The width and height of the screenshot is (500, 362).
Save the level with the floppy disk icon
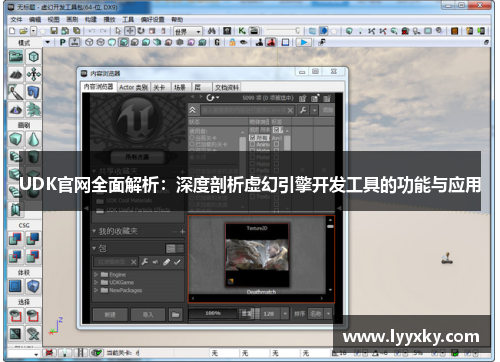[x=54, y=31]
